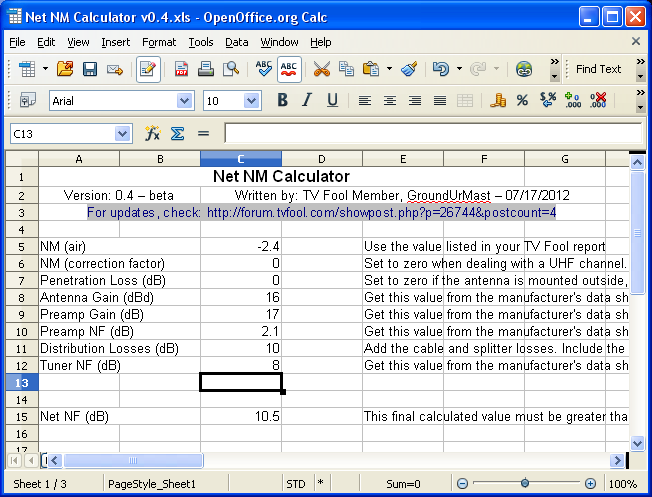Click the Format Paintbrush icon
Image resolution: width=652 pixels, height=497 pixels.
[x=409, y=69]
